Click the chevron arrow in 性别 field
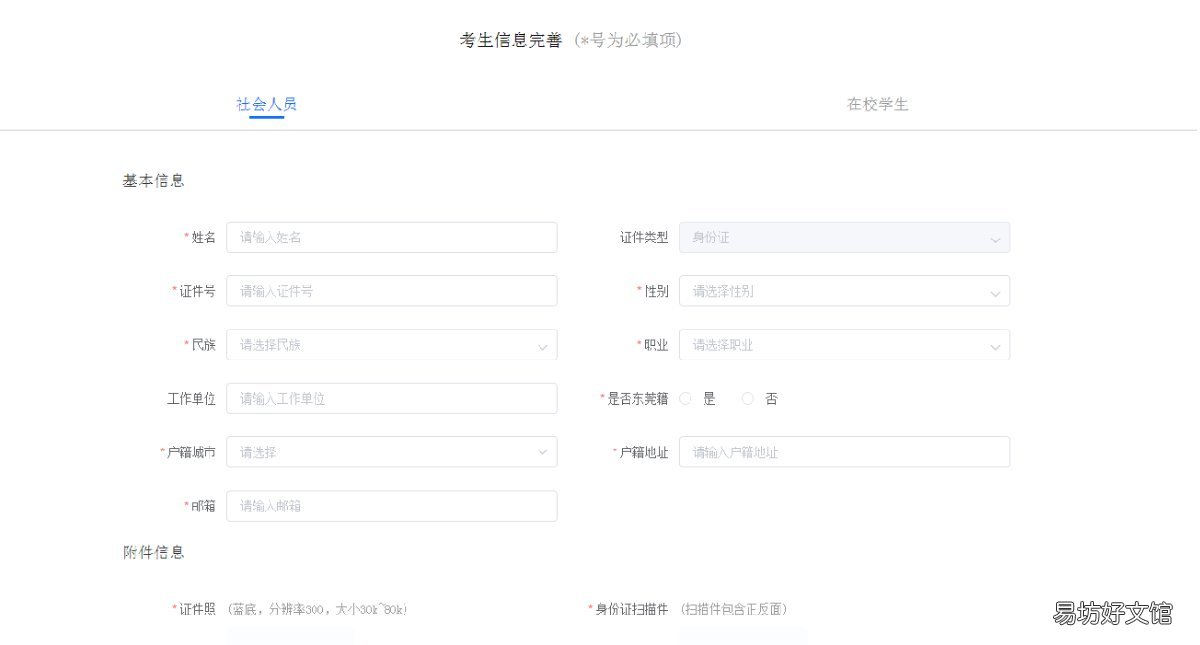Screen dimensions: 1200x645 coord(995,293)
